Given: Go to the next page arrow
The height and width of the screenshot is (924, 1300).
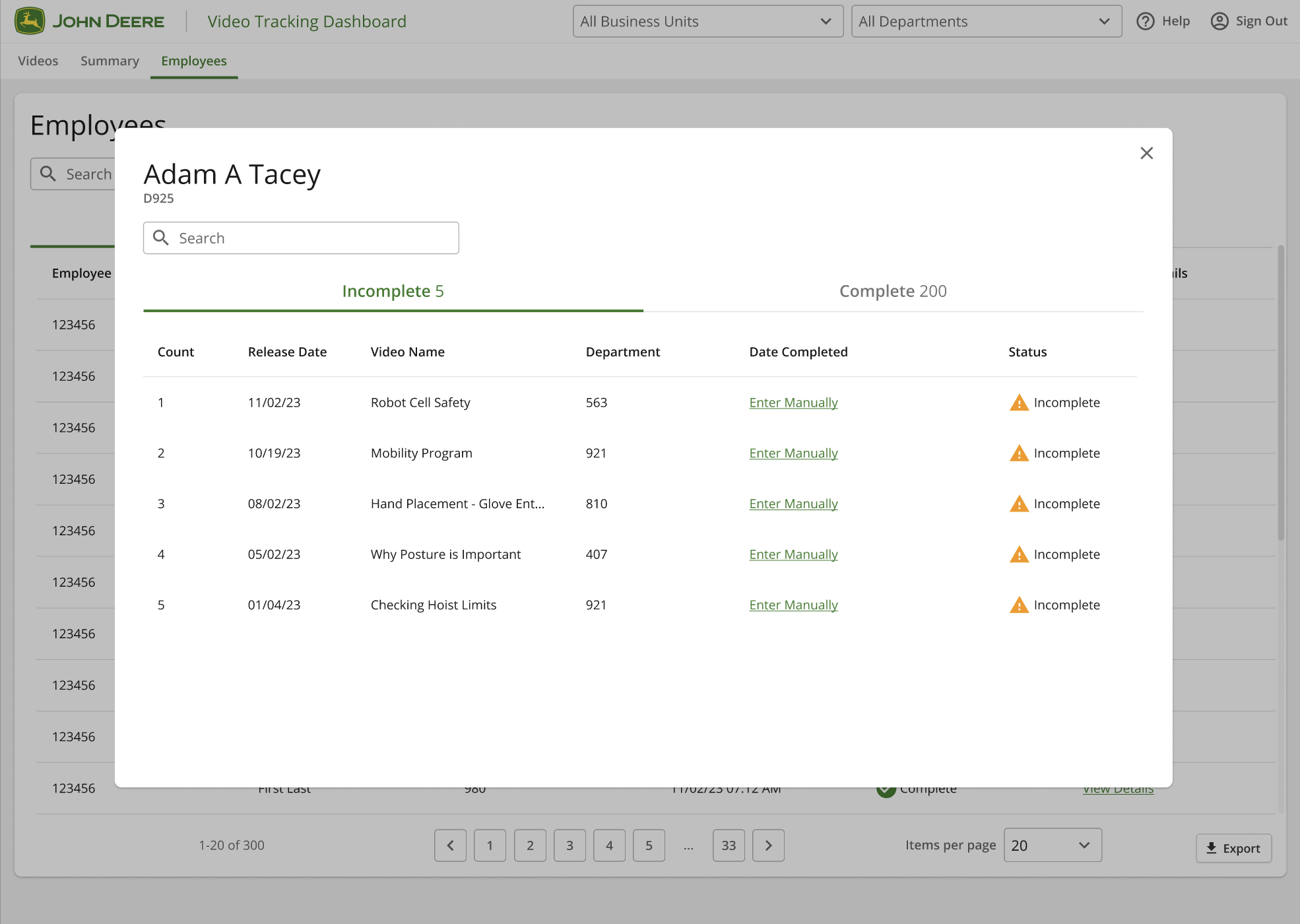Looking at the screenshot, I should (x=769, y=845).
